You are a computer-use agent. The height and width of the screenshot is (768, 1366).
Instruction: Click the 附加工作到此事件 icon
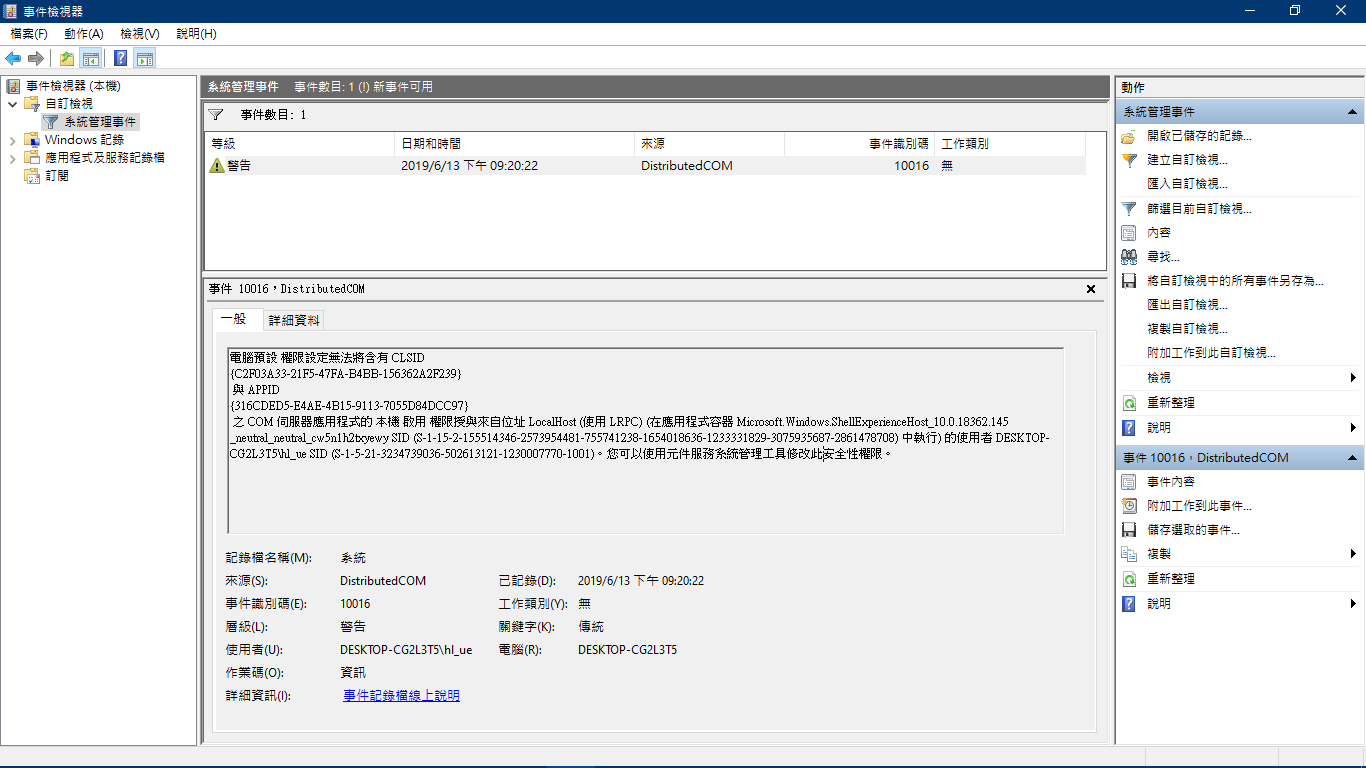tap(1129, 506)
